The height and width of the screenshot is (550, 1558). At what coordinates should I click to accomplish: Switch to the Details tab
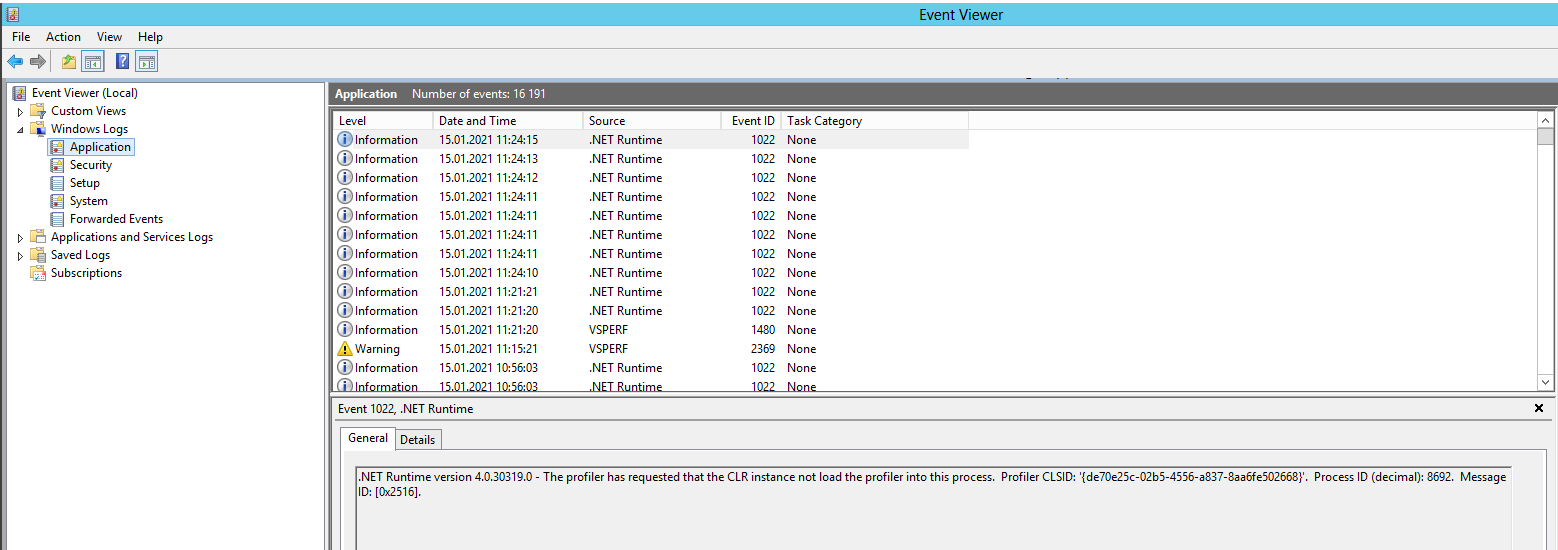(x=417, y=440)
